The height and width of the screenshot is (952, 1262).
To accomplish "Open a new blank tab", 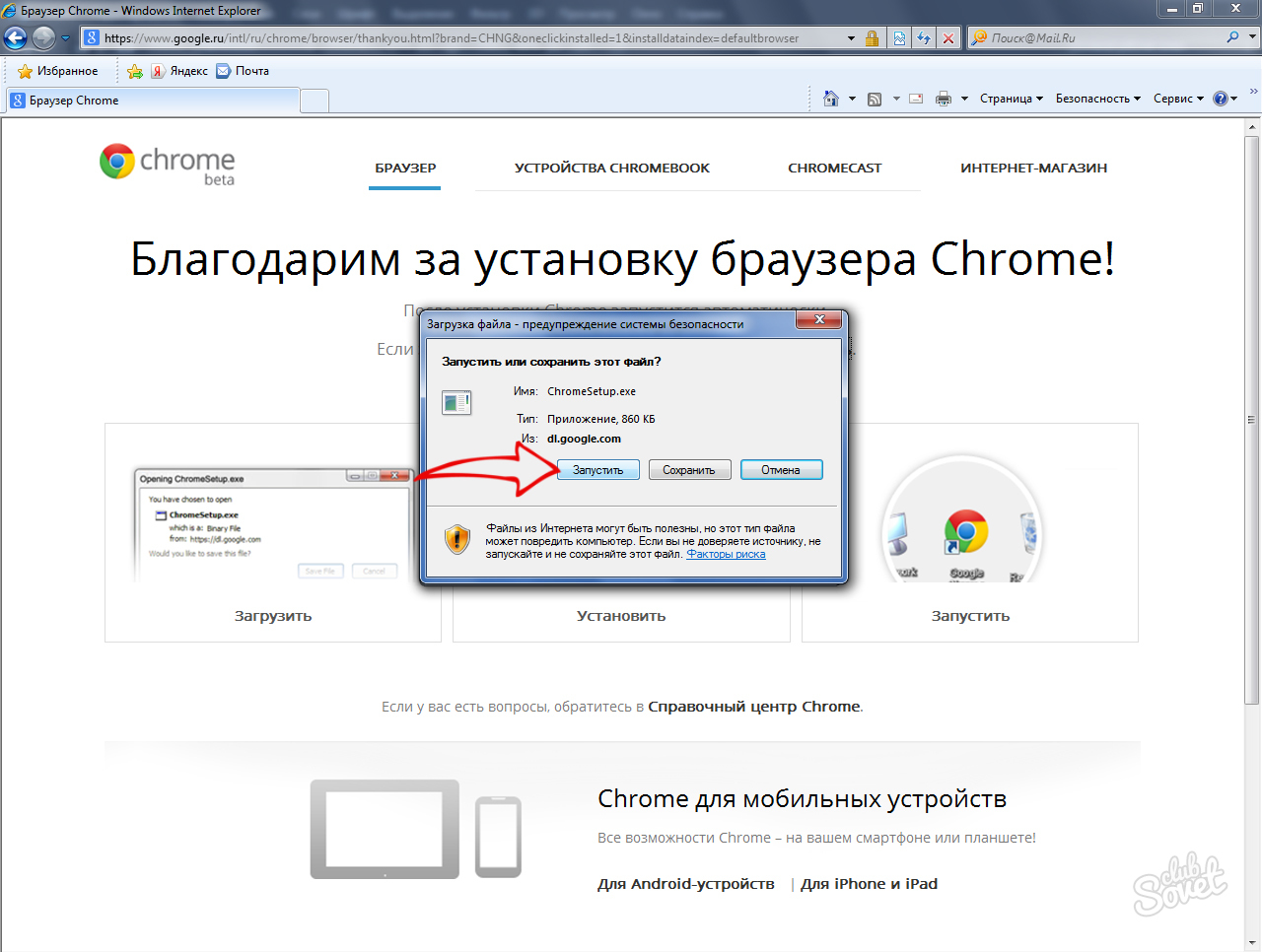I will [x=315, y=101].
